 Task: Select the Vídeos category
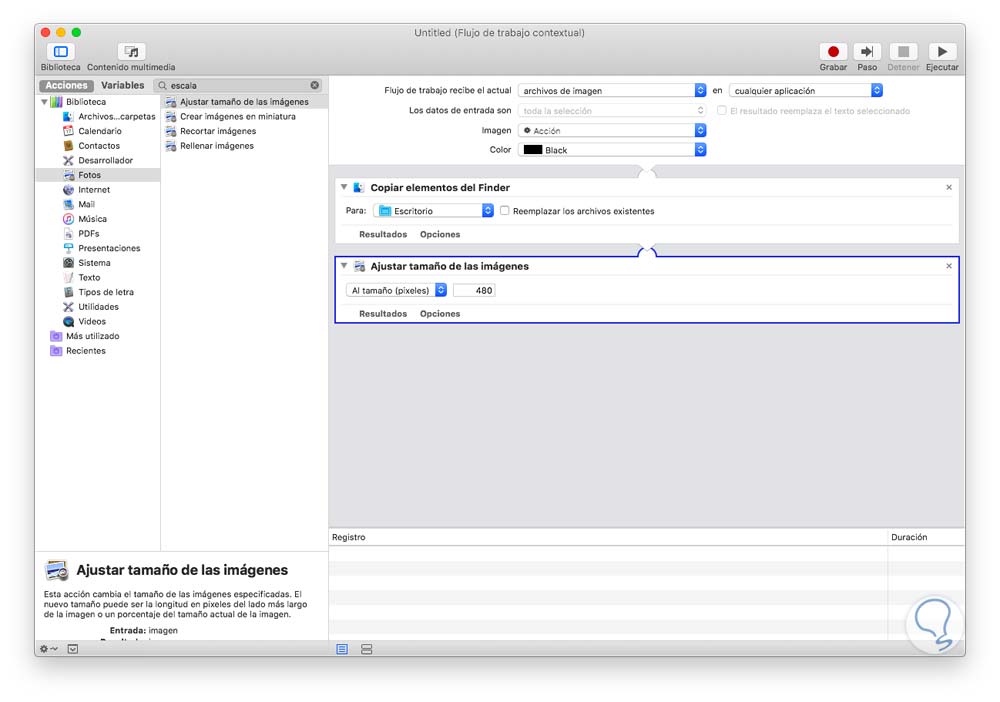coord(85,322)
